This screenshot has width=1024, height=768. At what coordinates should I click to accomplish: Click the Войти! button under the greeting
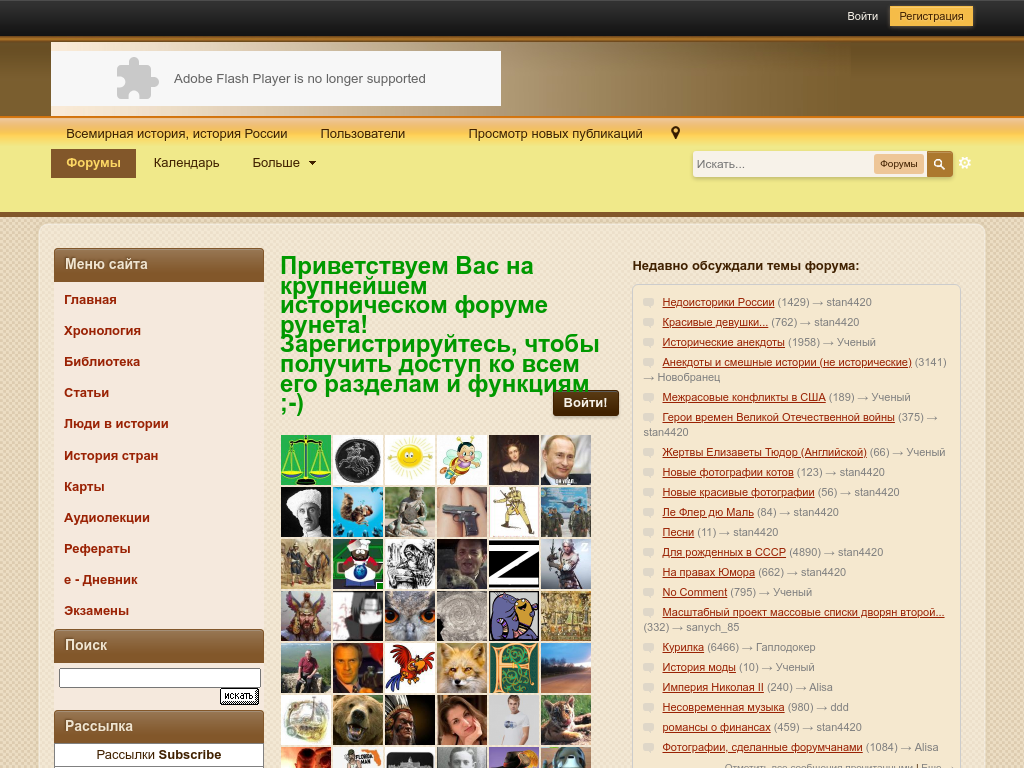click(586, 403)
